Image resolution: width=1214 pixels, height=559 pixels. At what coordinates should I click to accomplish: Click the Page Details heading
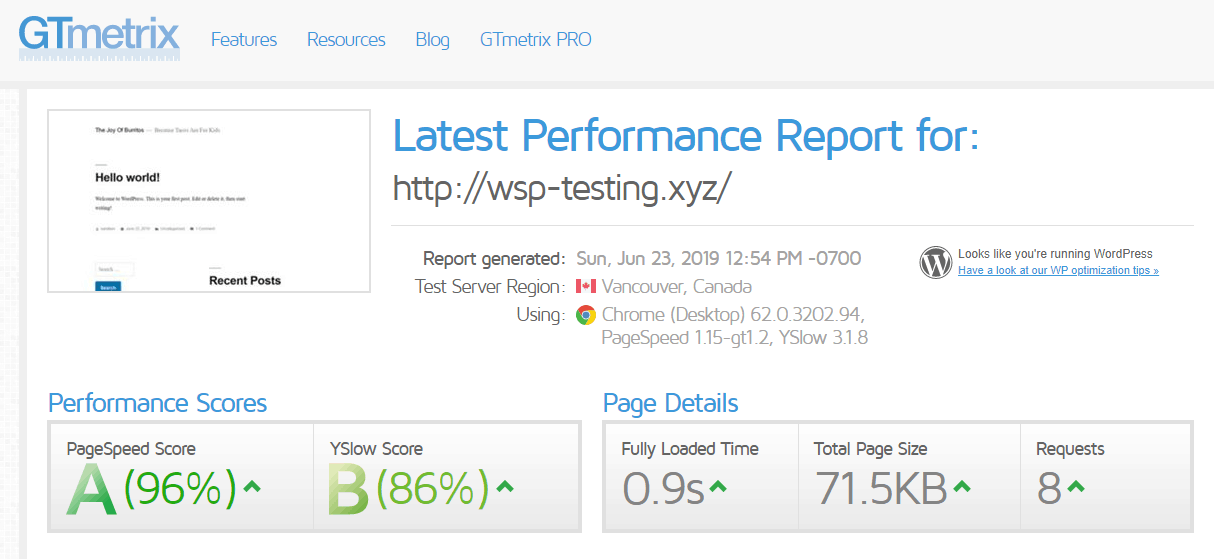pos(671,404)
